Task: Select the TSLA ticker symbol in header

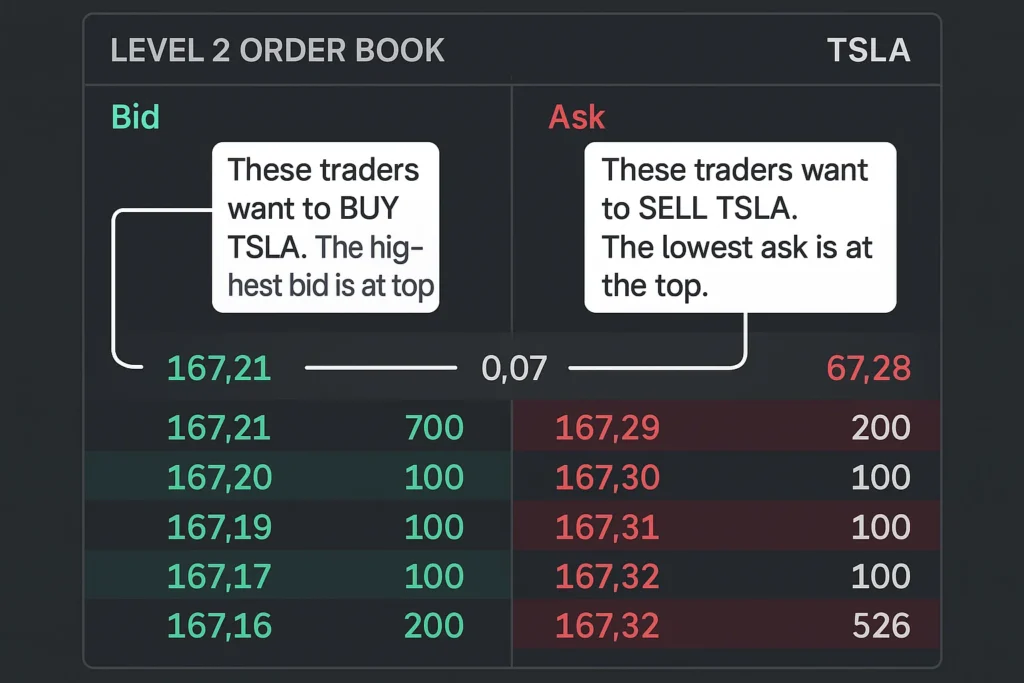Action: coord(868,50)
